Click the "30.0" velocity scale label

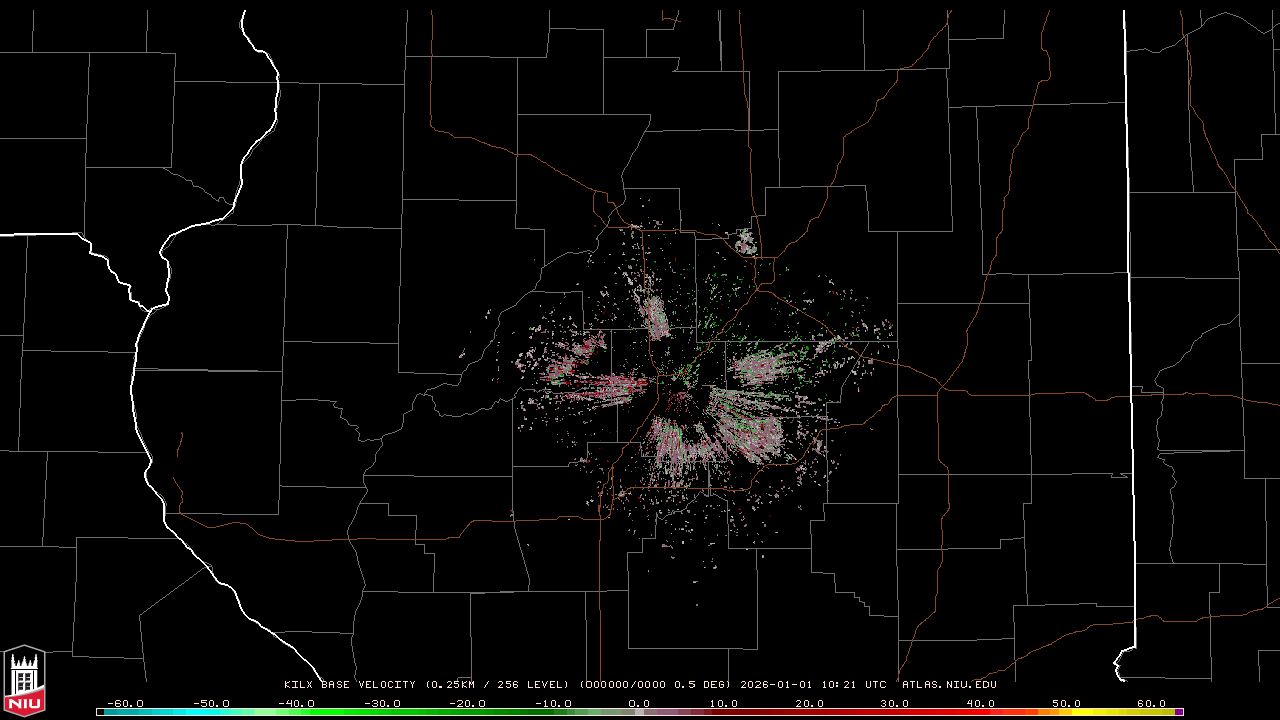tap(895, 703)
